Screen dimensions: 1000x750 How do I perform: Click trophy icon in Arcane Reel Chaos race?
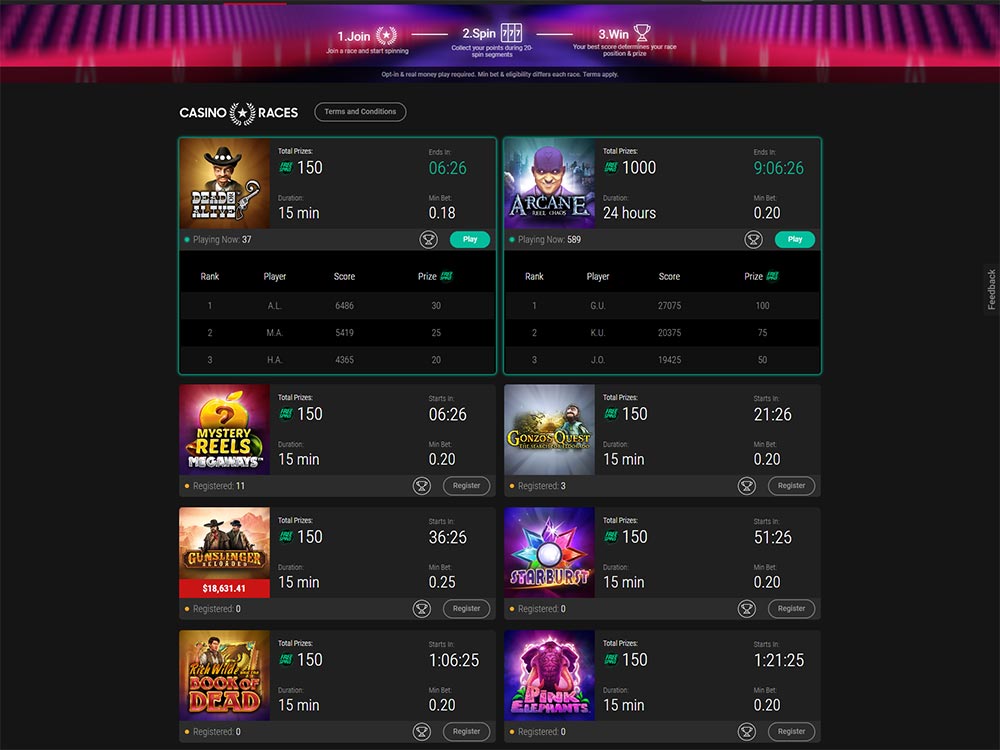pos(753,240)
